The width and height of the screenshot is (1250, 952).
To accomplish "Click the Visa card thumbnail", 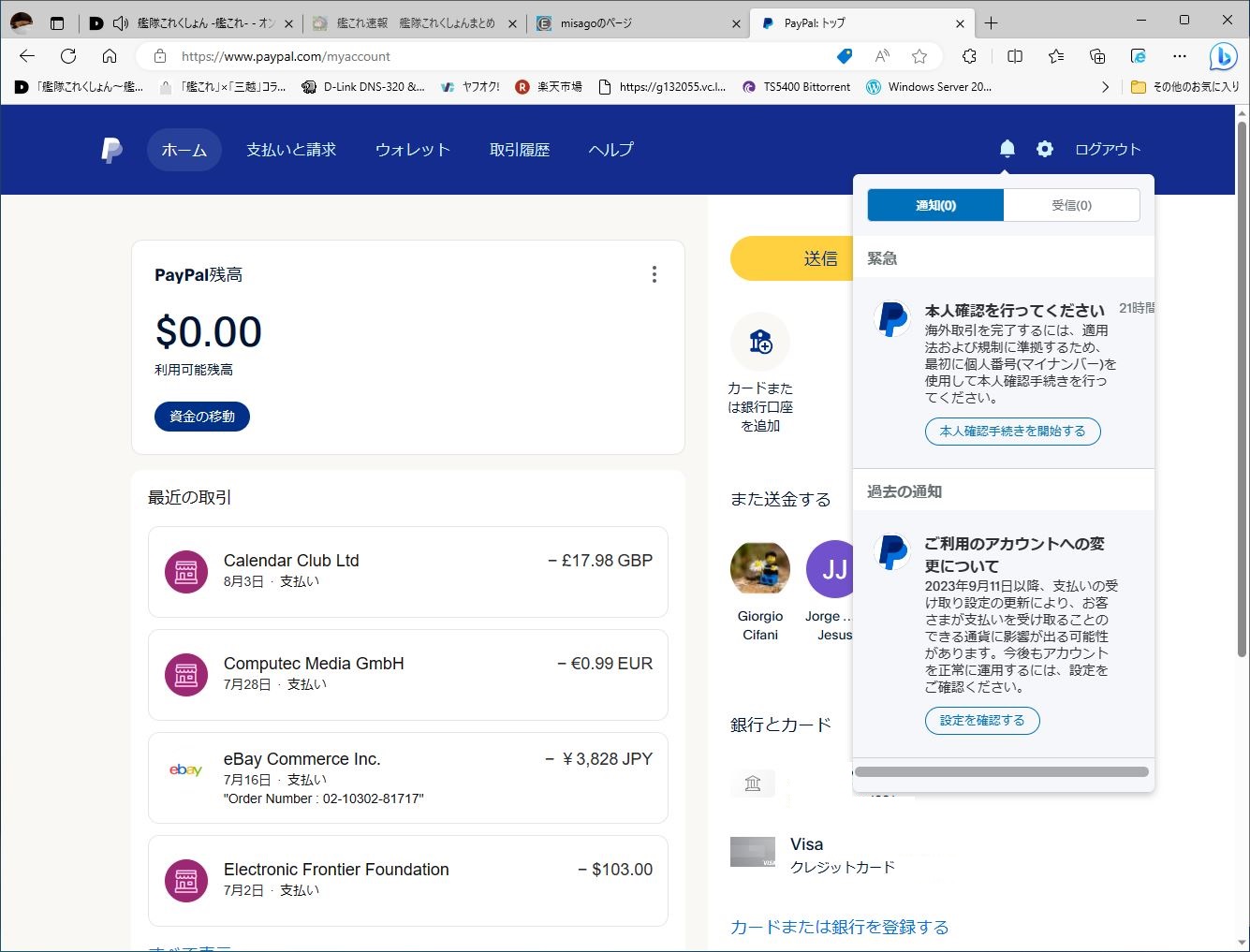I will 753,852.
